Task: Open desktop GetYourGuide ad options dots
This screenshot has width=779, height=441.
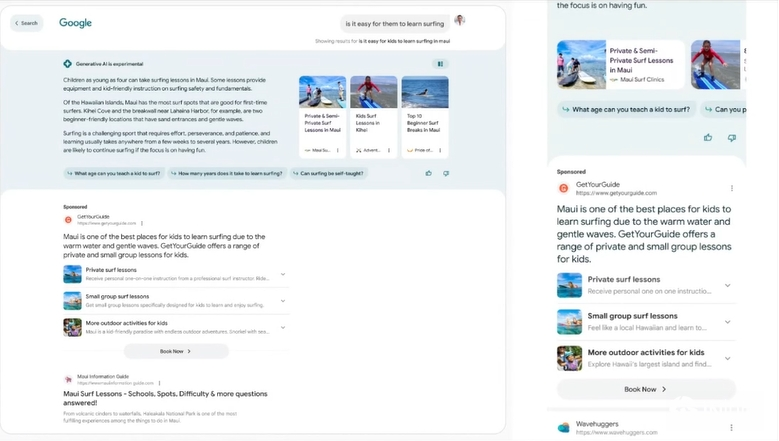Action: pos(142,223)
